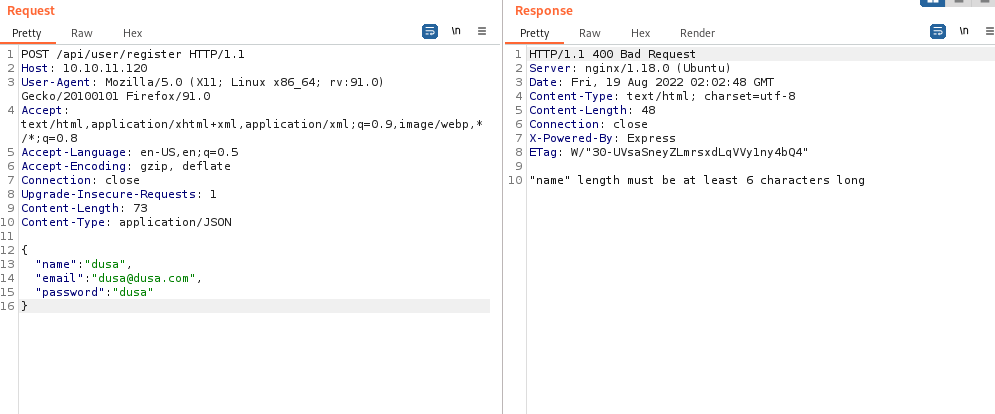995x414 pixels.
Task: Switch to the top-bottom split layout icon
Action: (x=959, y=3)
